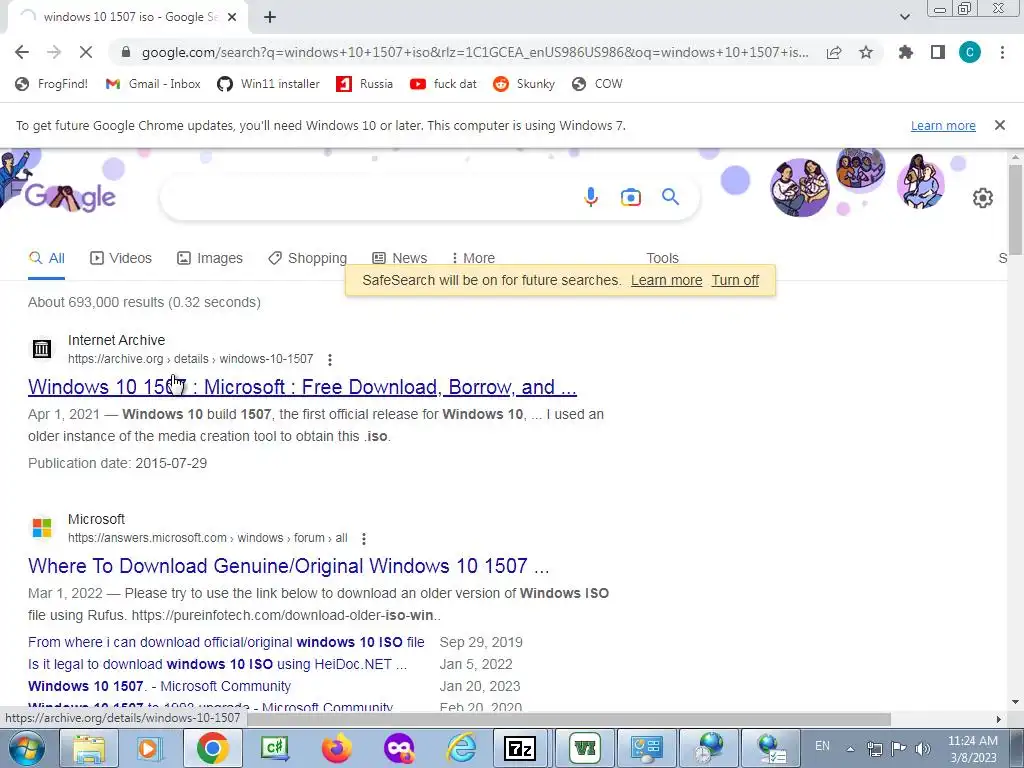
Task: Open Windows Explorer from the taskbar
Action: pos(89,748)
